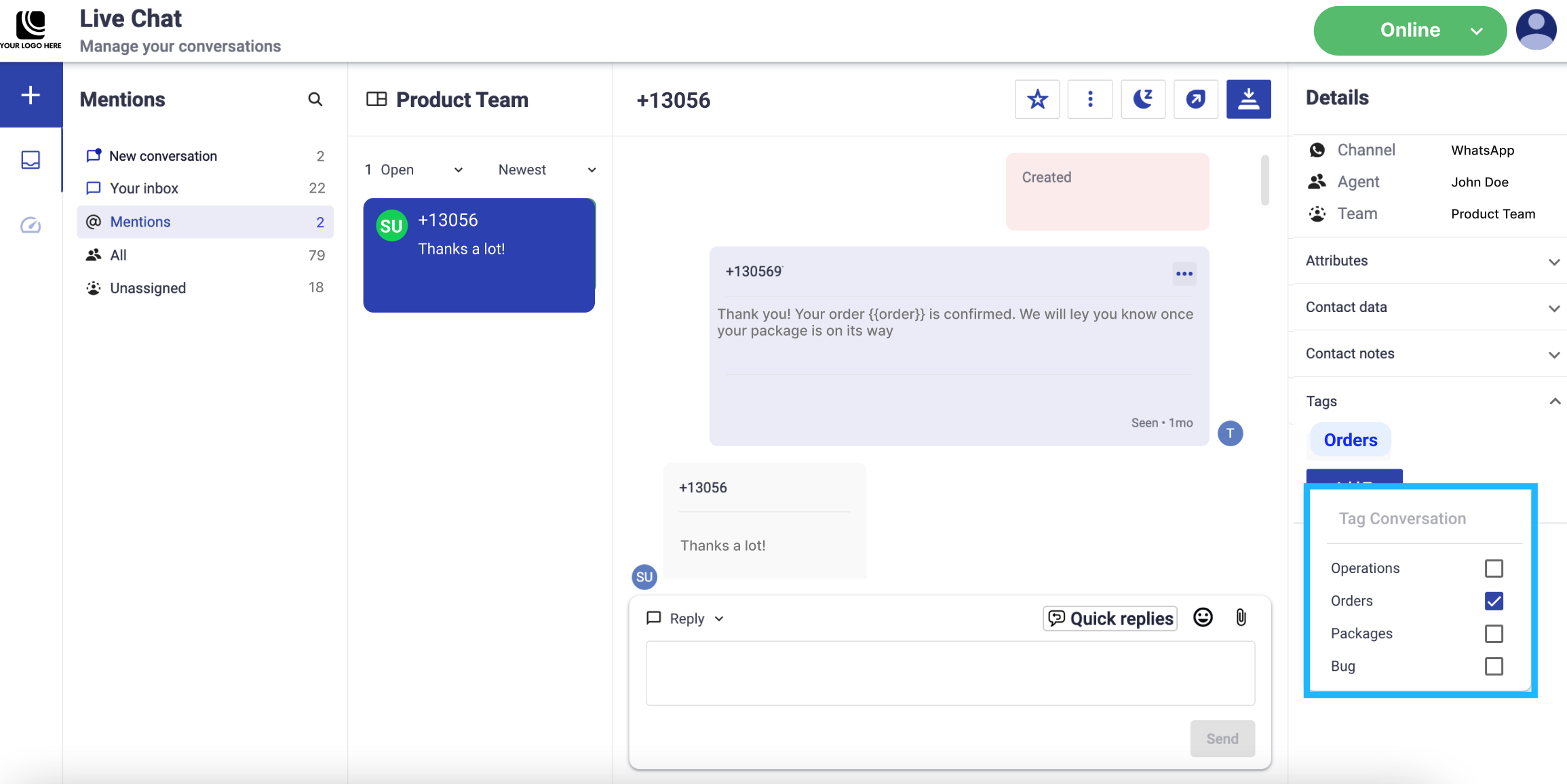This screenshot has height=784, width=1567.
Task: Open the Unassigned conversations list
Action: (148, 288)
